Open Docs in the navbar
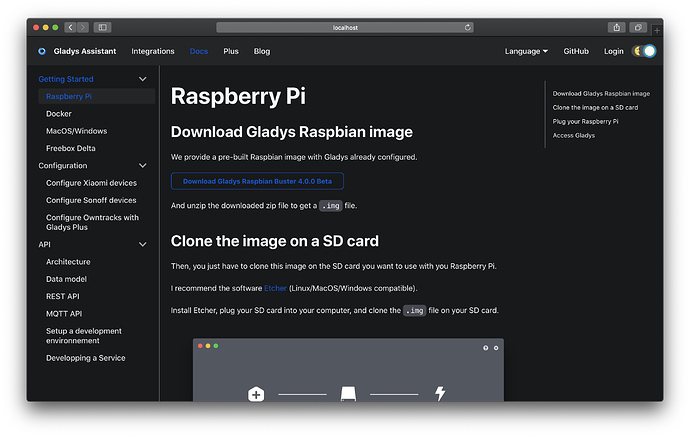Screen dimensions: 690x436 [199, 51]
